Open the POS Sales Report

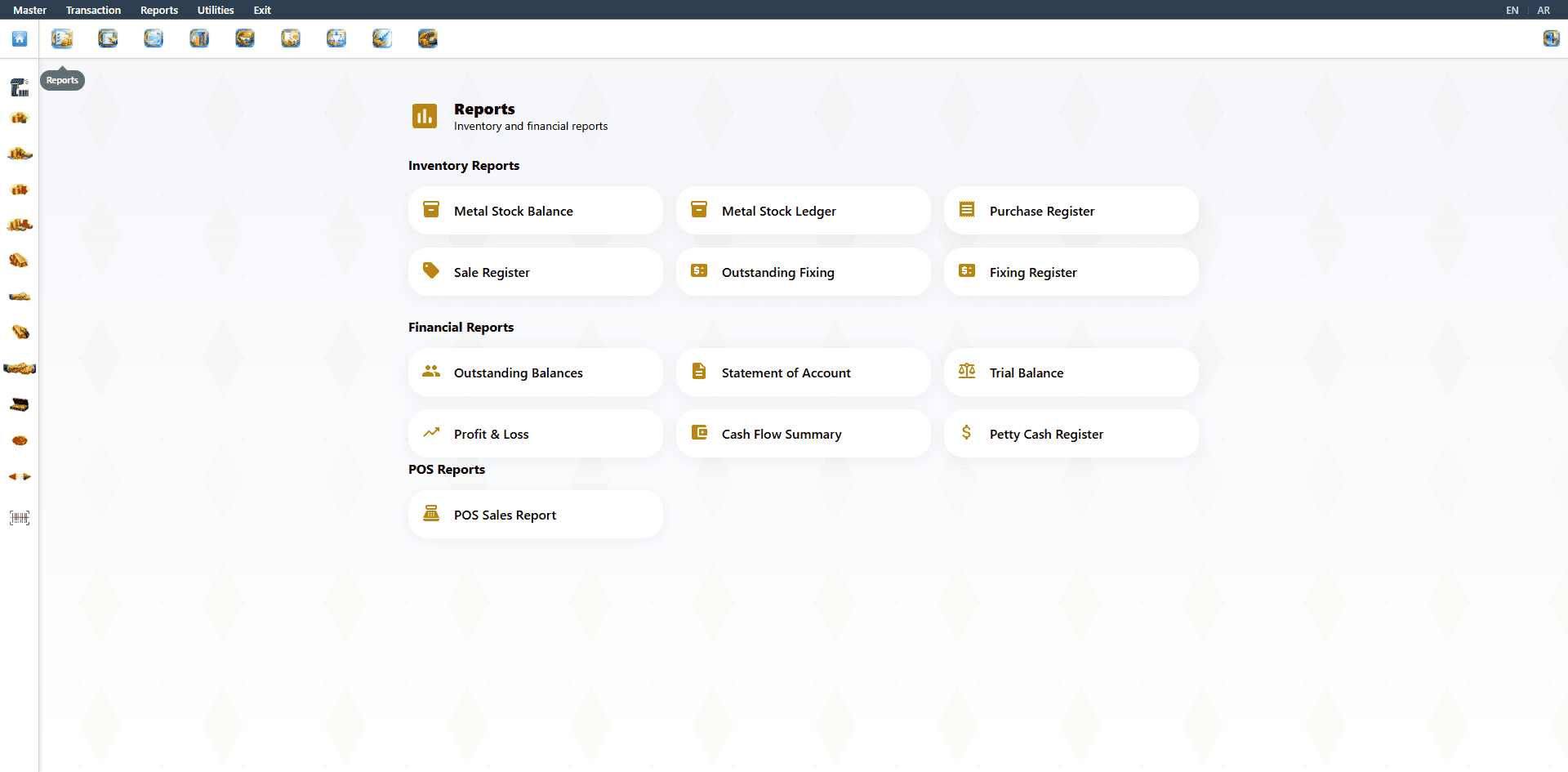point(535,515)
